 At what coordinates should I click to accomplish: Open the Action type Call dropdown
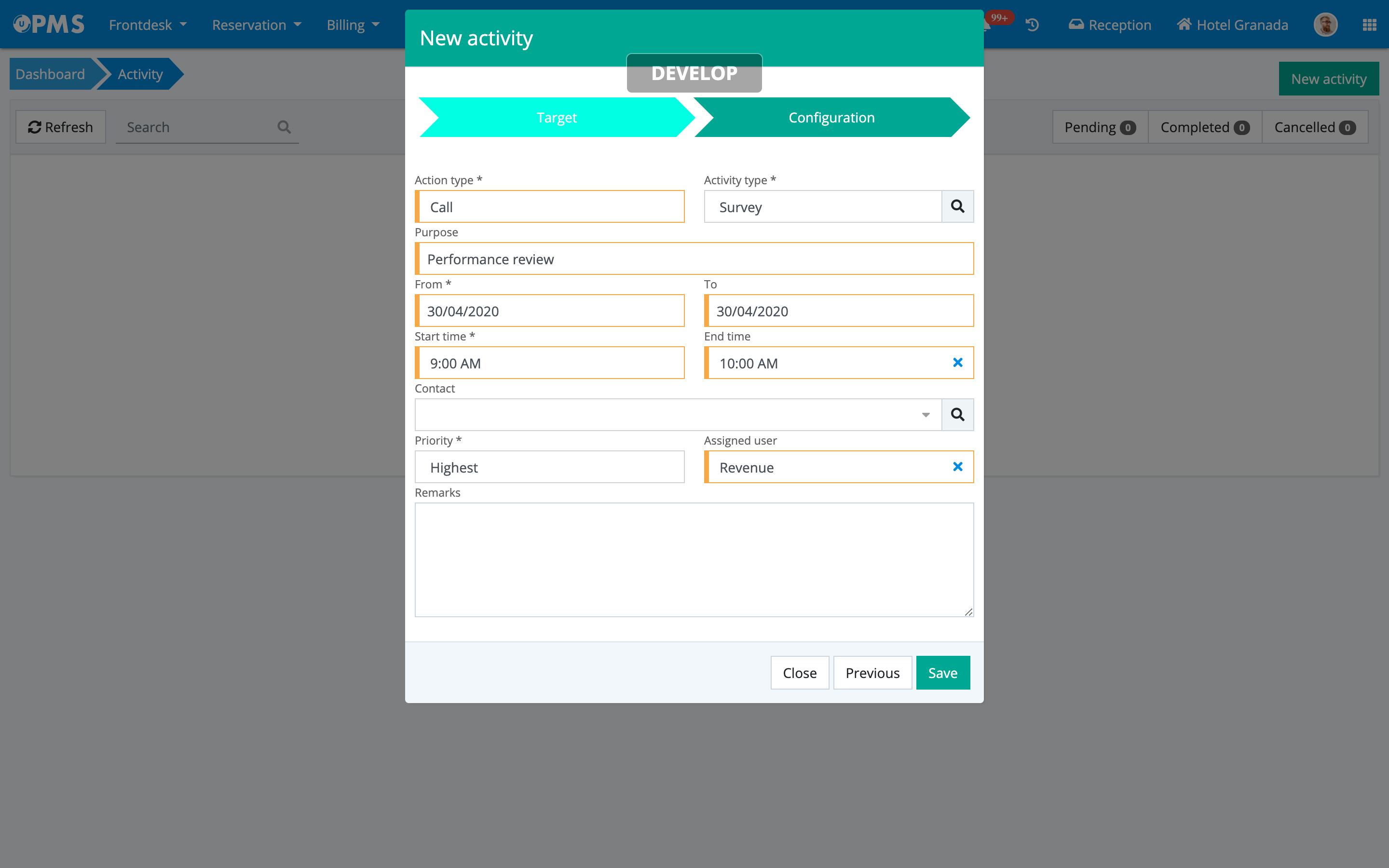pyautogui.click(x=550, y=207)
